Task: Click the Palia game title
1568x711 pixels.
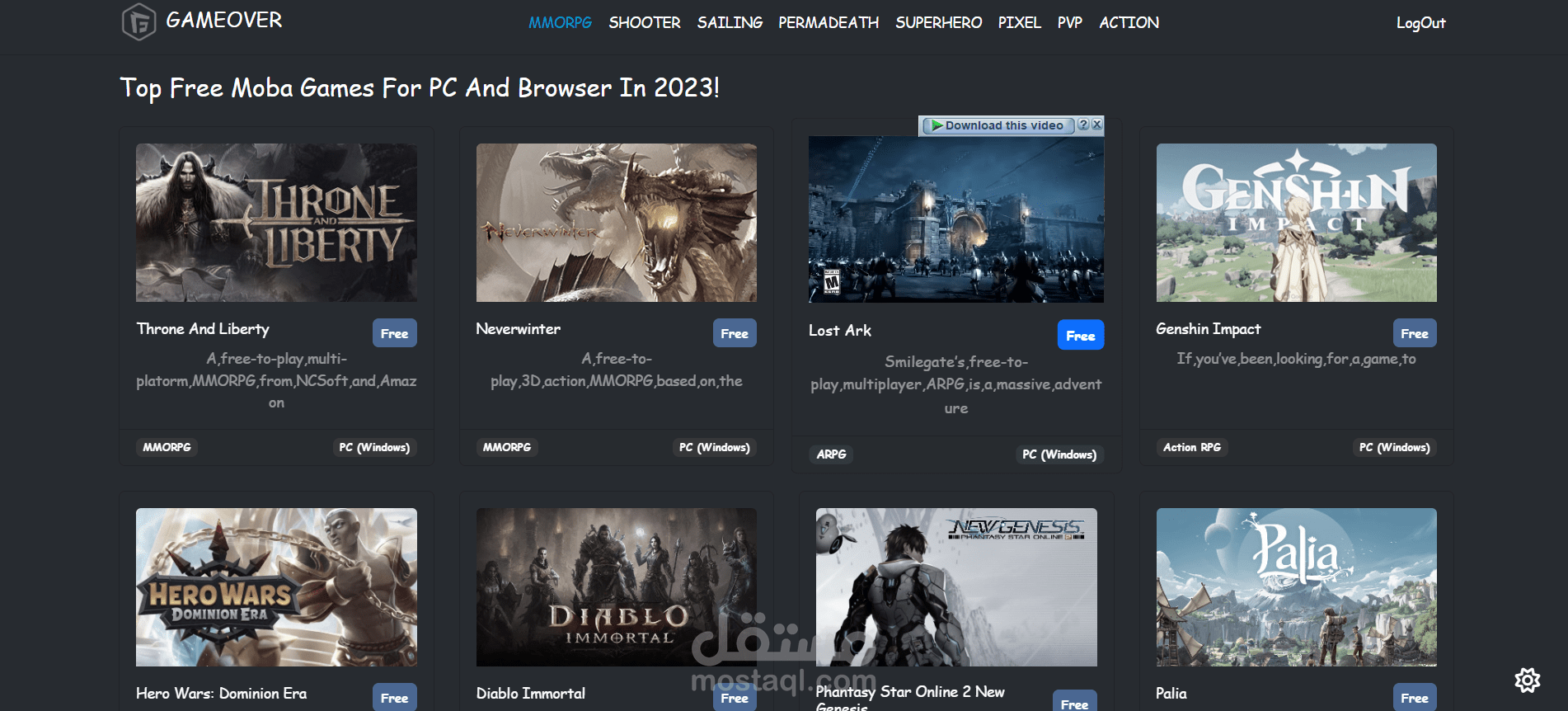Action: [1171, 694]
